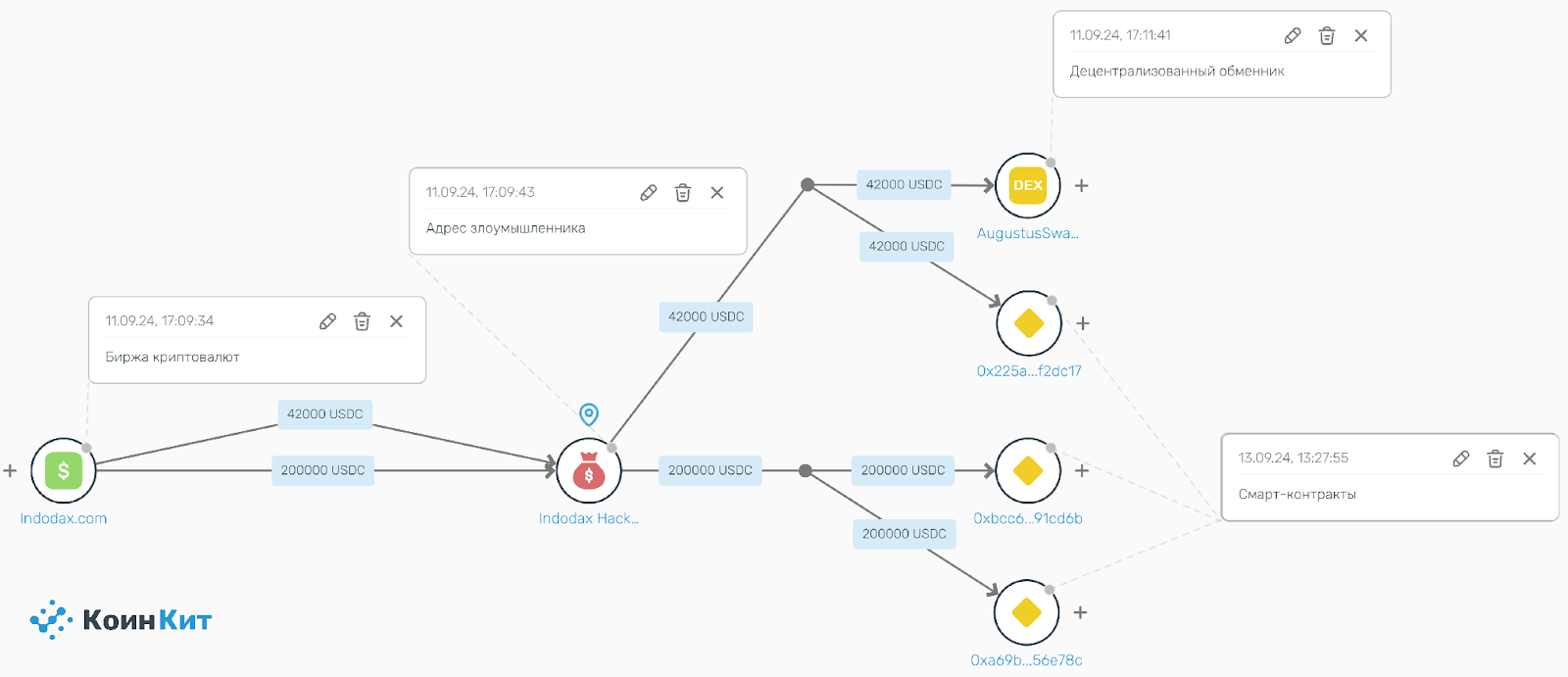
Task: Click the 200000 USDC label entering 0xbcc6...91cd6b
Action: (x=904, y=470)
